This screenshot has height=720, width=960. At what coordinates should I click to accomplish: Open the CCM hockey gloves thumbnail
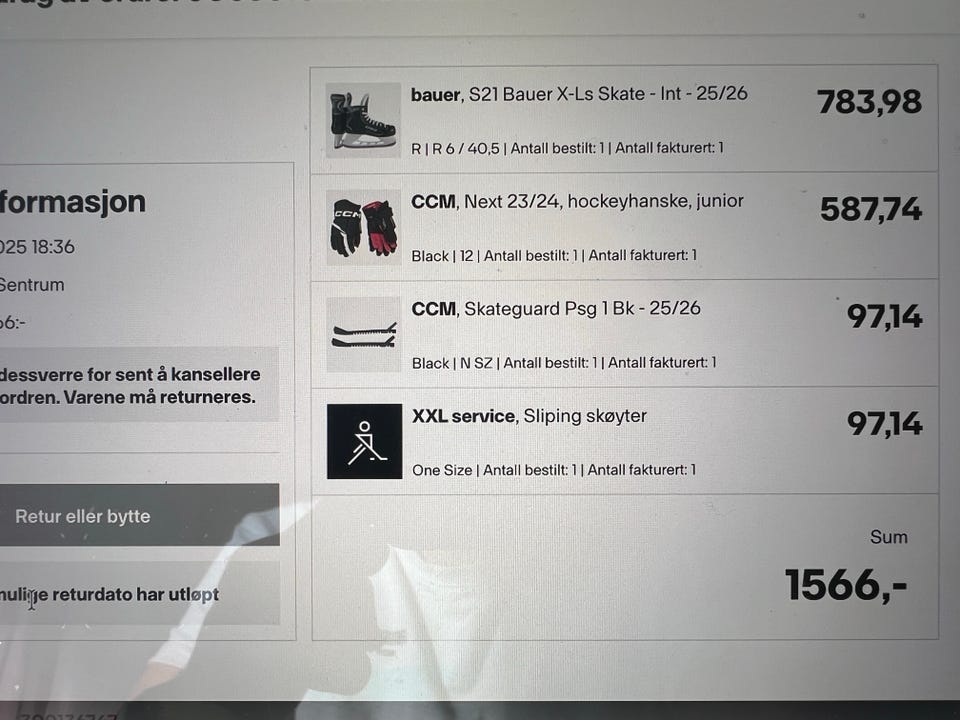[x=363, y=227]
